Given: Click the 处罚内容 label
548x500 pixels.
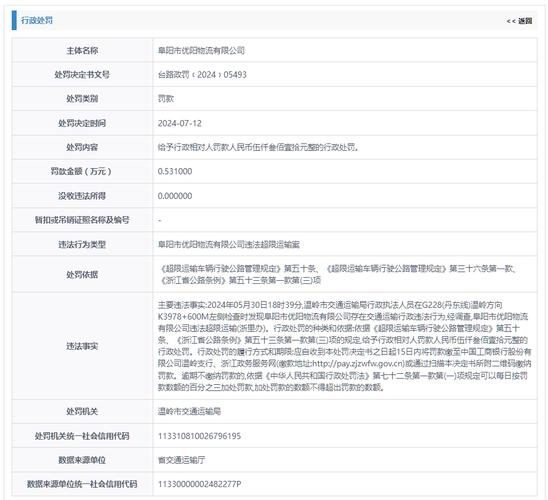Looking at the screenshot, I should tap(82, 147).
